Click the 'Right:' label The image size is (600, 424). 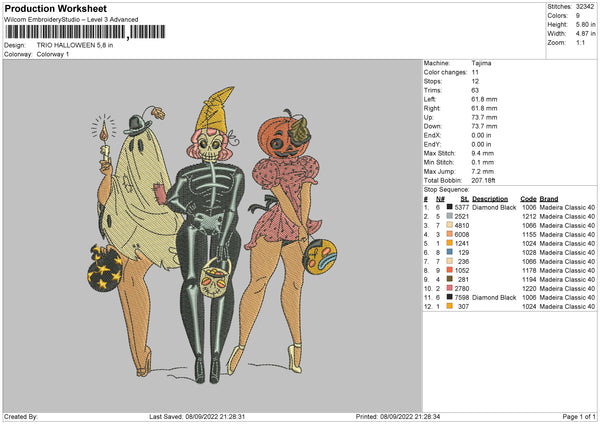[432, 108]
